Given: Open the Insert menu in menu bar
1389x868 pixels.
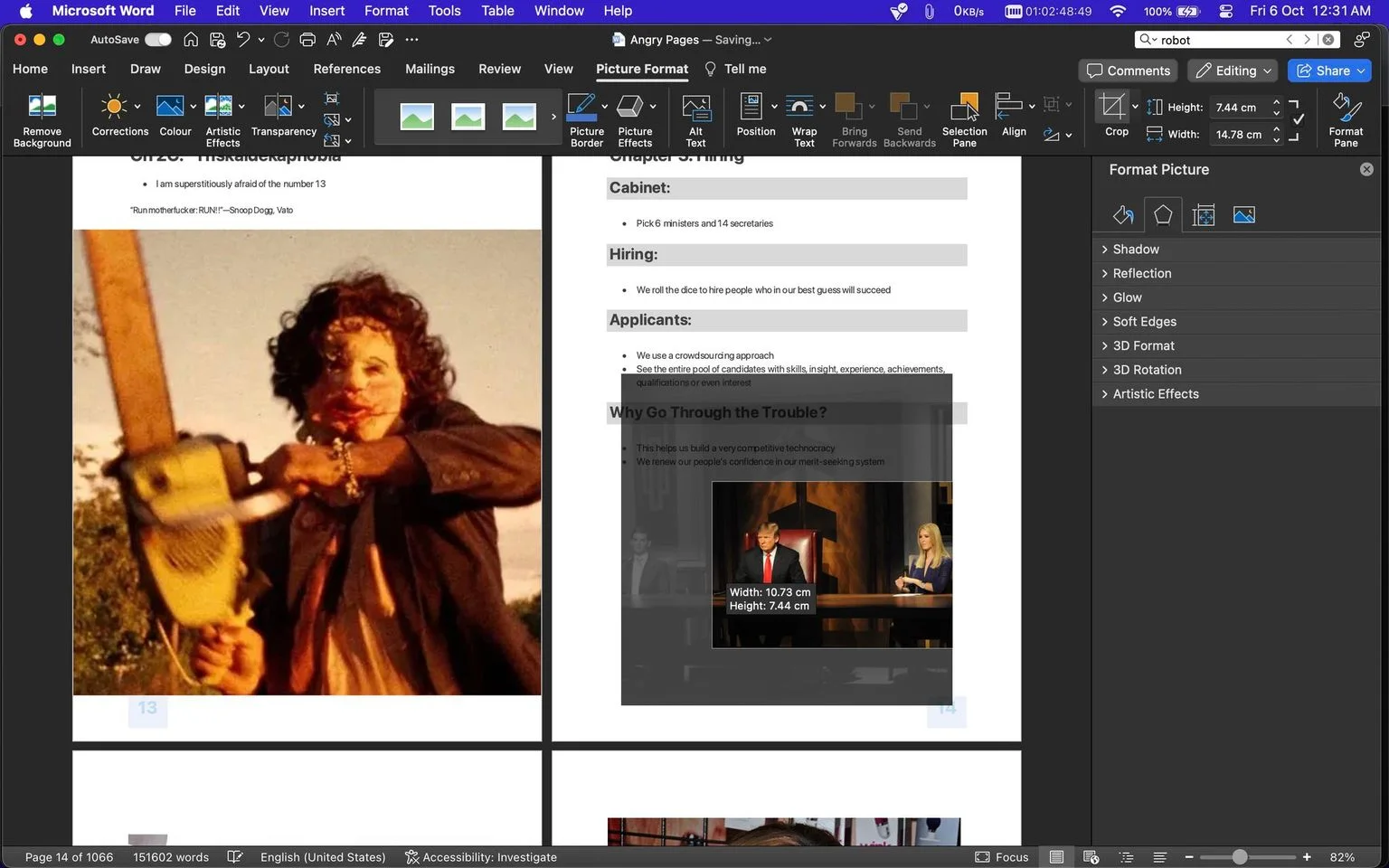Looking at the screenshot, I should (x=326, y=11).
